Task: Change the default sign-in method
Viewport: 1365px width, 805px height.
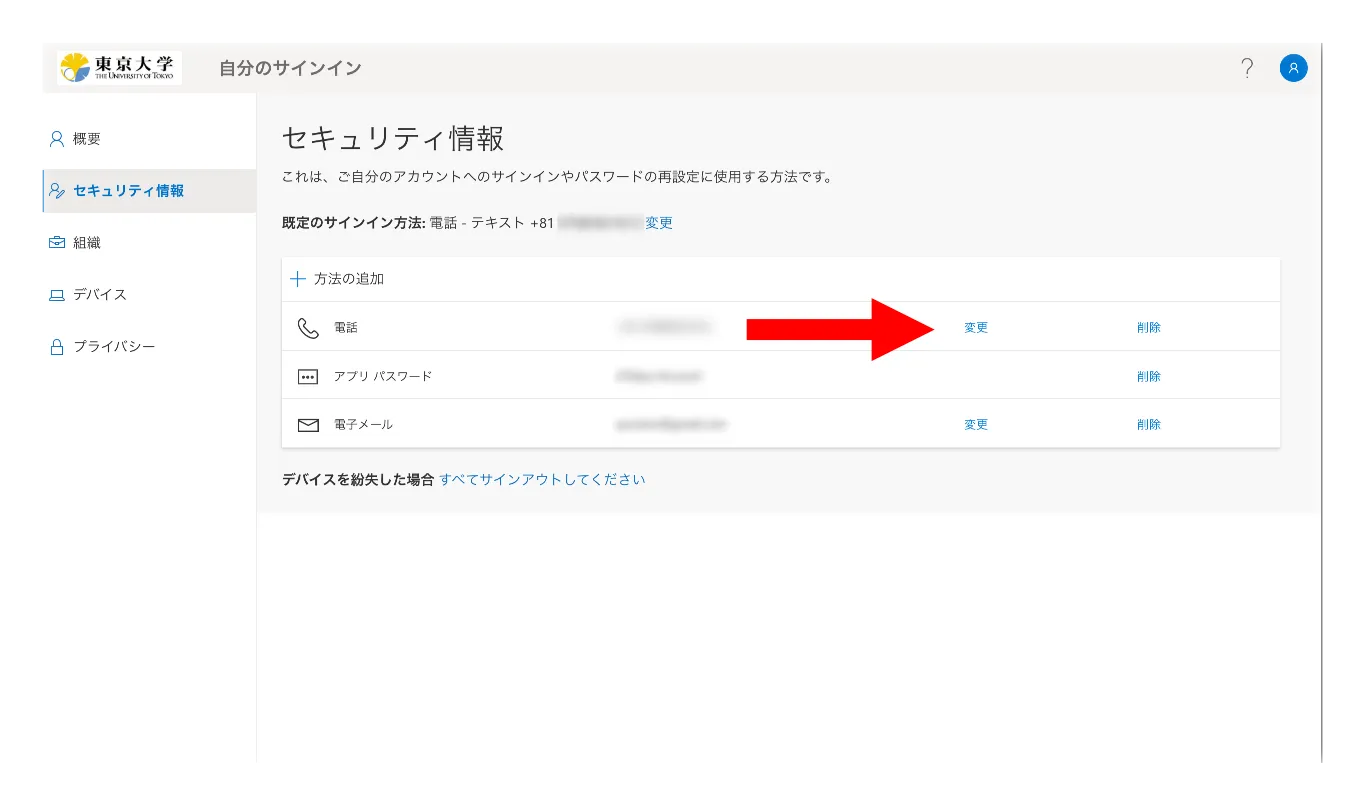Action: point(658,223)
